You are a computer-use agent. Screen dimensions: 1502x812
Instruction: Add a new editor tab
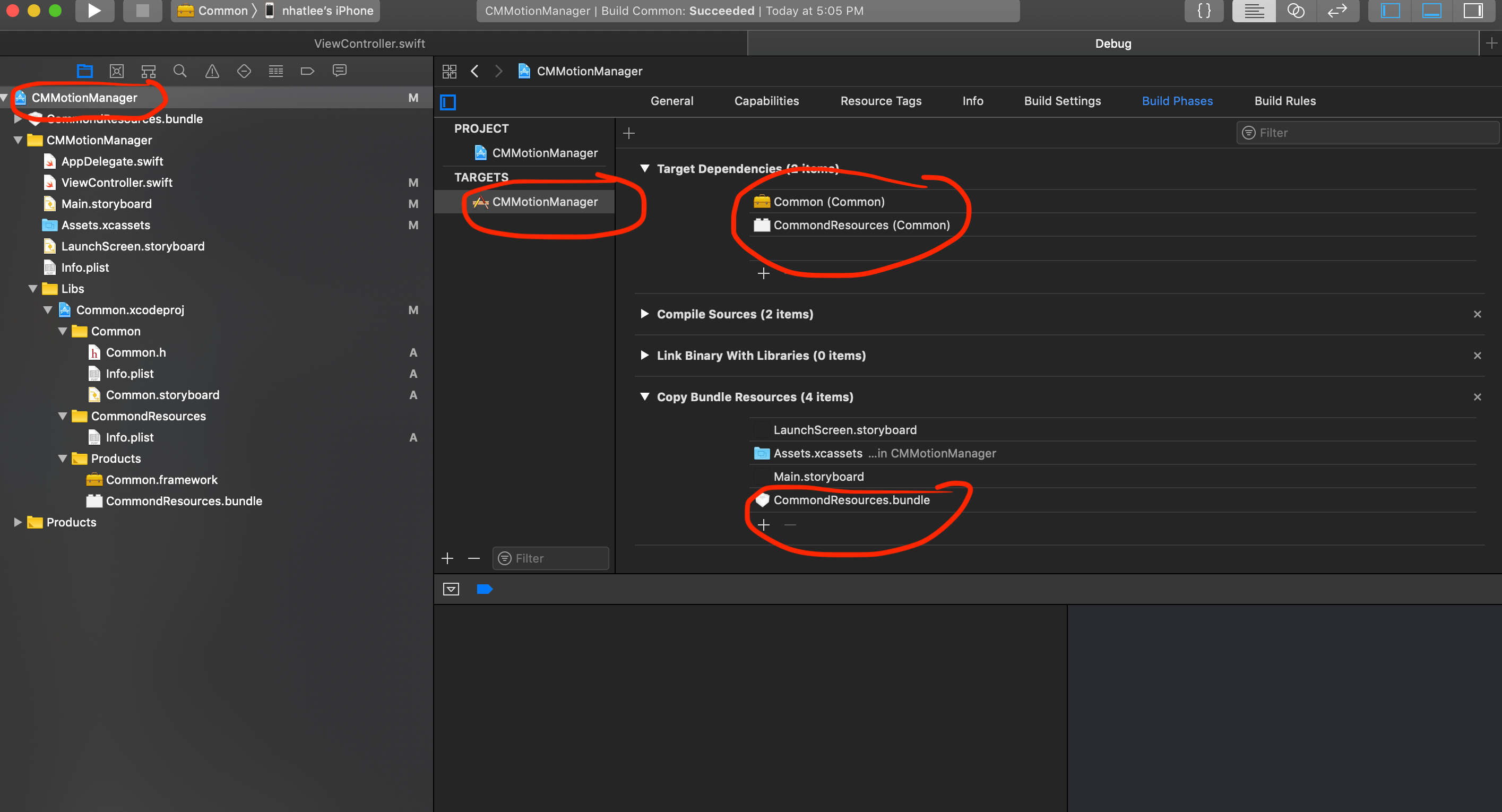tap(1491, 43)
